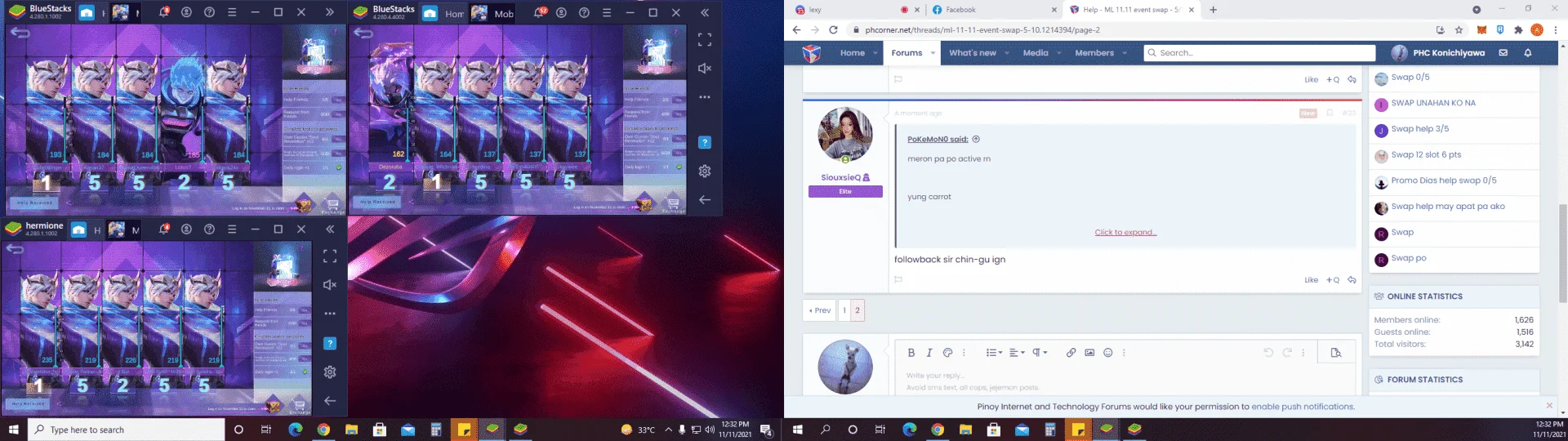
Task: Click Help Received in BlueStacks 4.280.1.1002 game
Action: coord(34,203)
